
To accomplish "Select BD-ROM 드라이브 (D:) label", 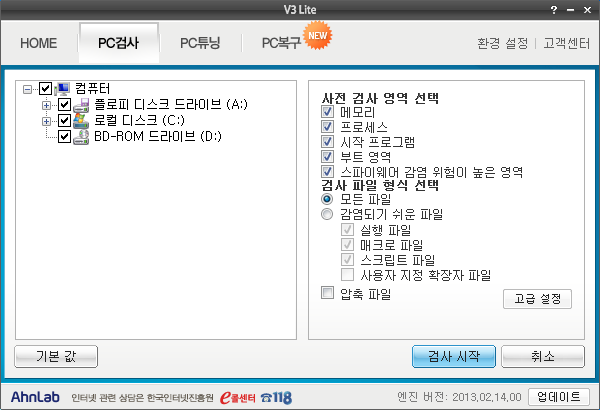I will pyautogui.click(x=158, y=137).
